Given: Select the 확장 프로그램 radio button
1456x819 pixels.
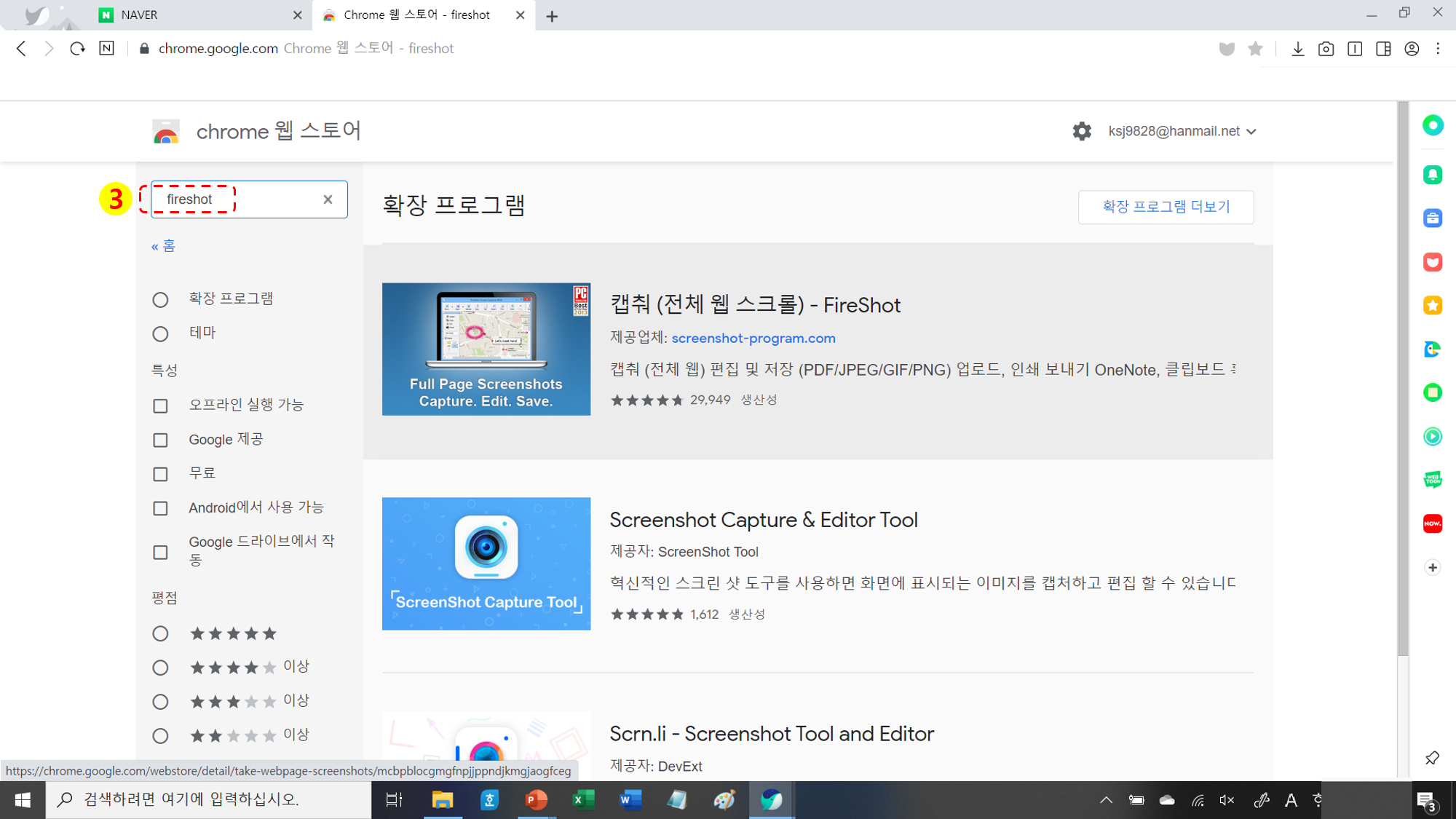Looking at the screenshot, I should click(x=161, y=299).
